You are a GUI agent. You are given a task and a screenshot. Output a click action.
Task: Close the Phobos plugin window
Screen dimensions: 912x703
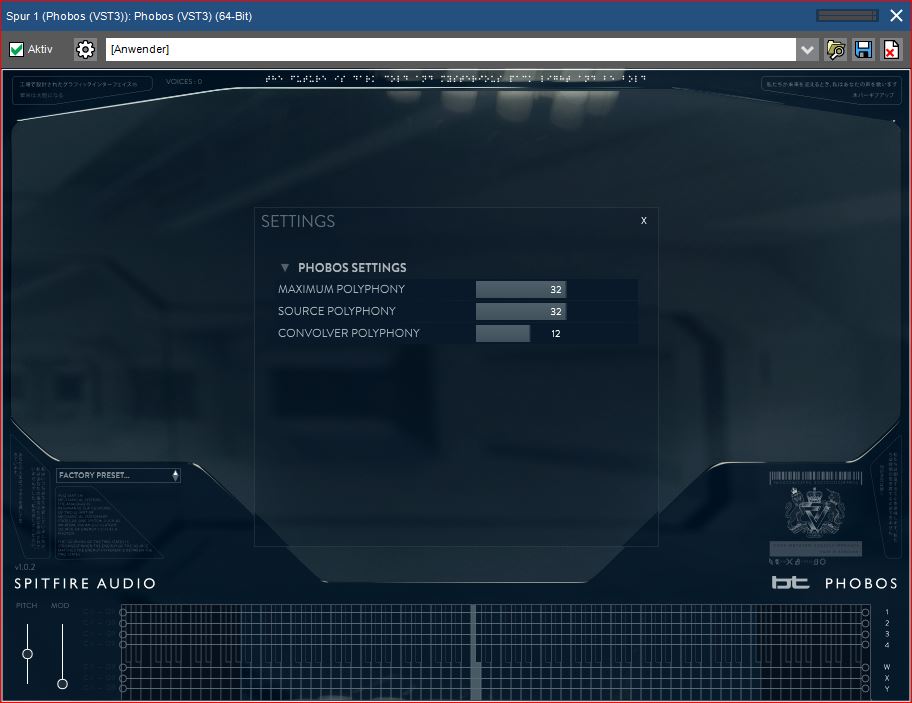coord(896,16)
